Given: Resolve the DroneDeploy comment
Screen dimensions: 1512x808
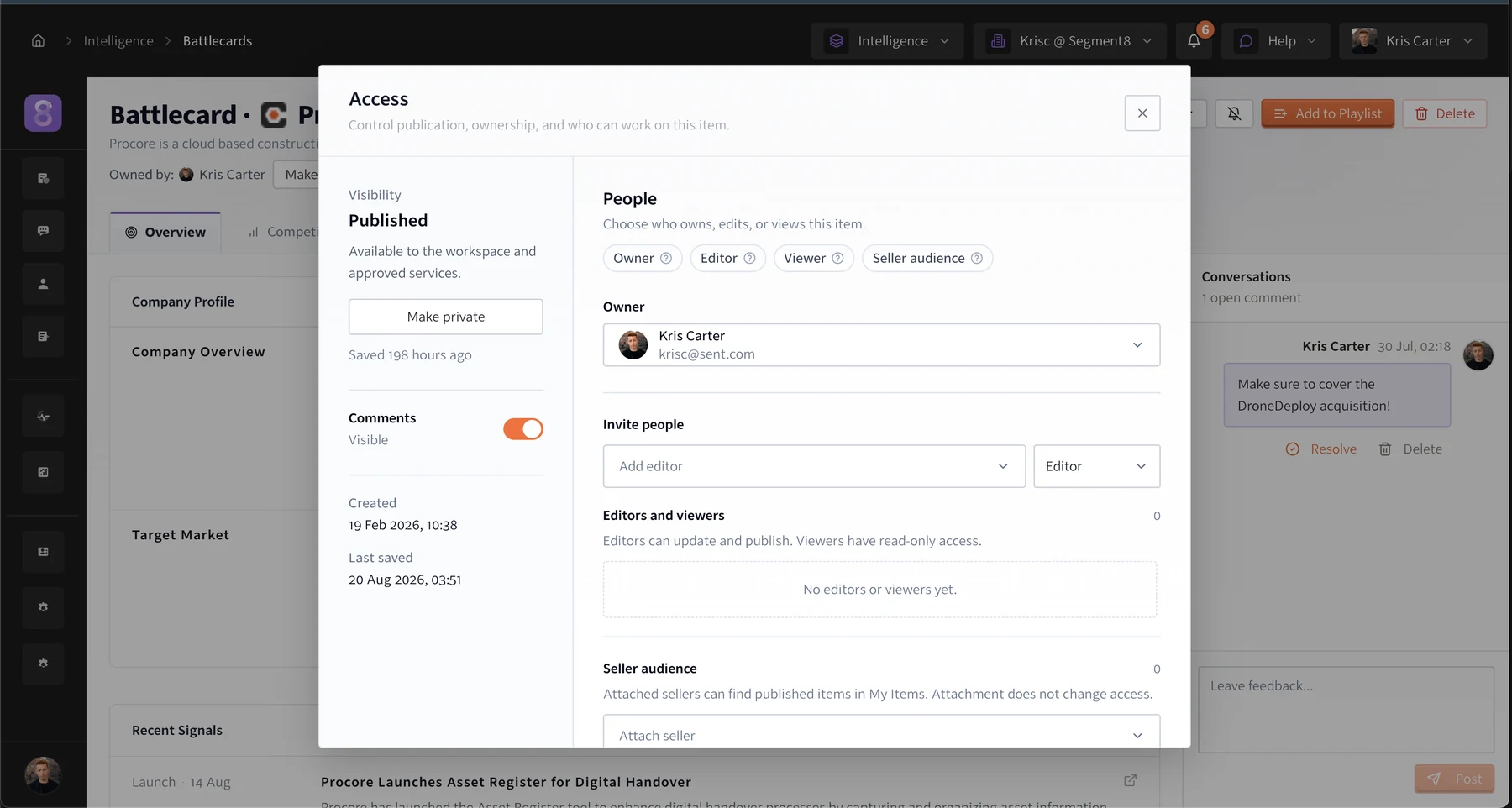Looking at the screenshot, I should (x=1321, y=449).
